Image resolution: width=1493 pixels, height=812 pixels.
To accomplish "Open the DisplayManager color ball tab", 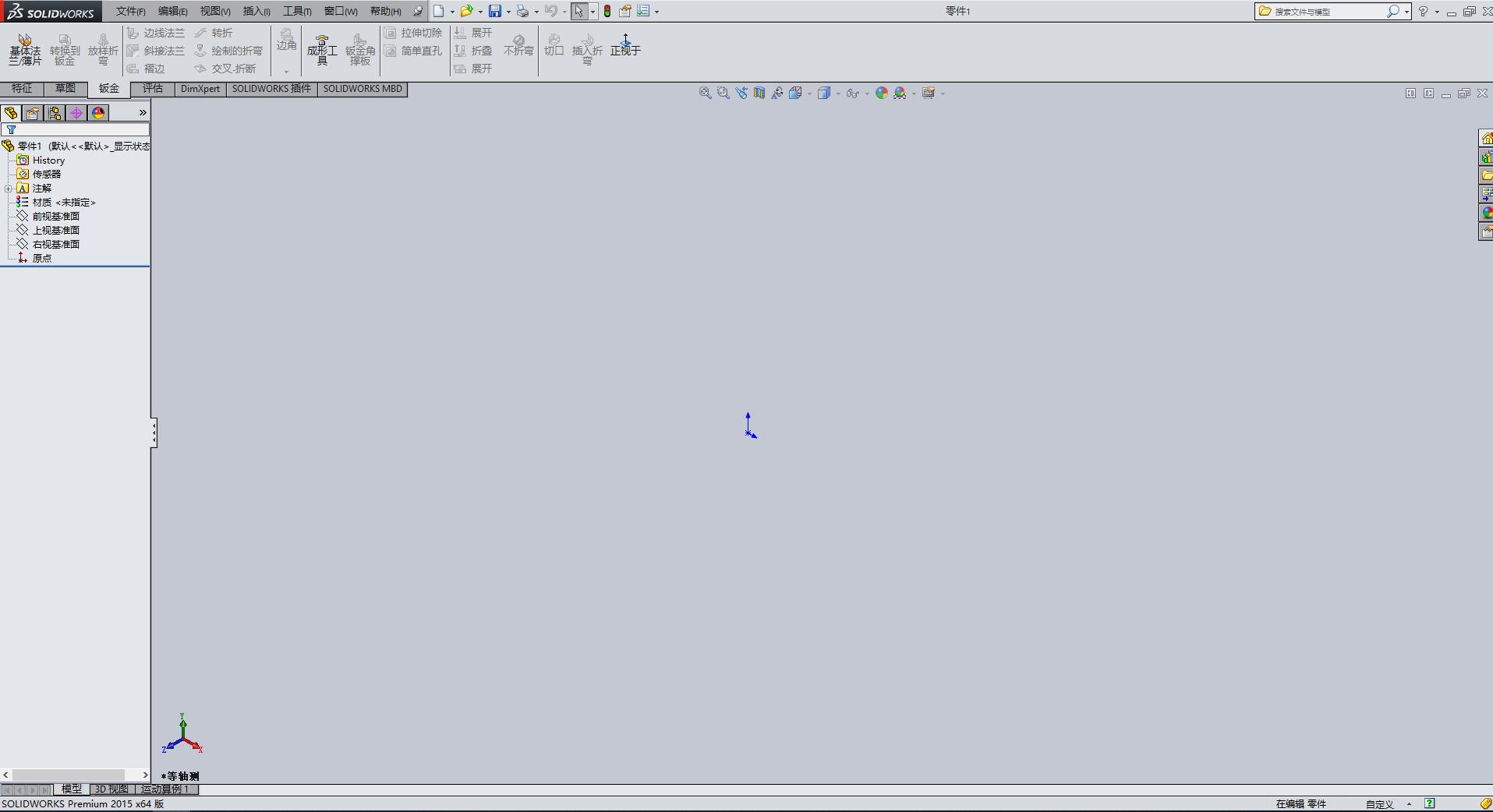I will click(x=98, y=113).
